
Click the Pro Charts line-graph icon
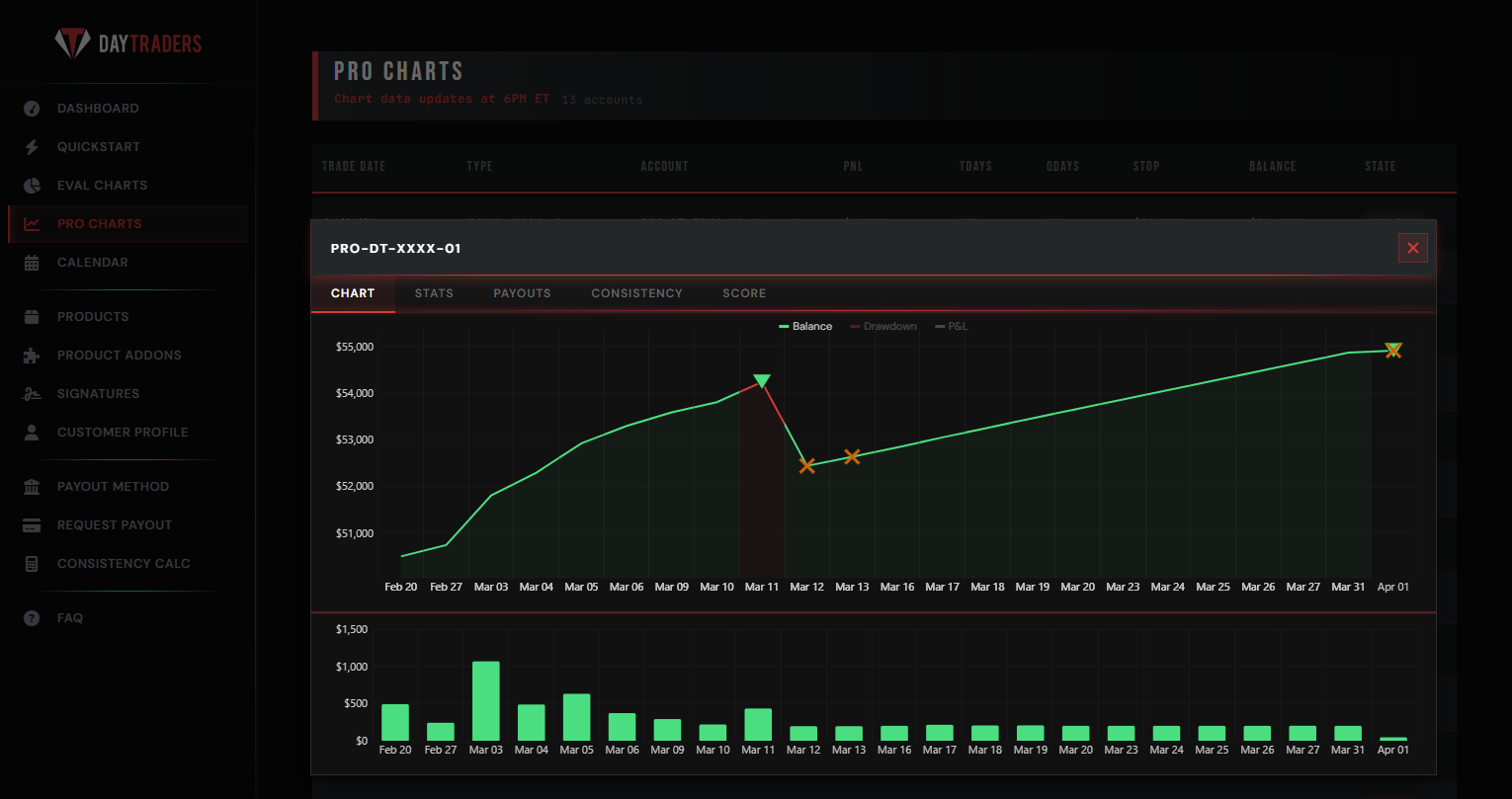(32, 224)
